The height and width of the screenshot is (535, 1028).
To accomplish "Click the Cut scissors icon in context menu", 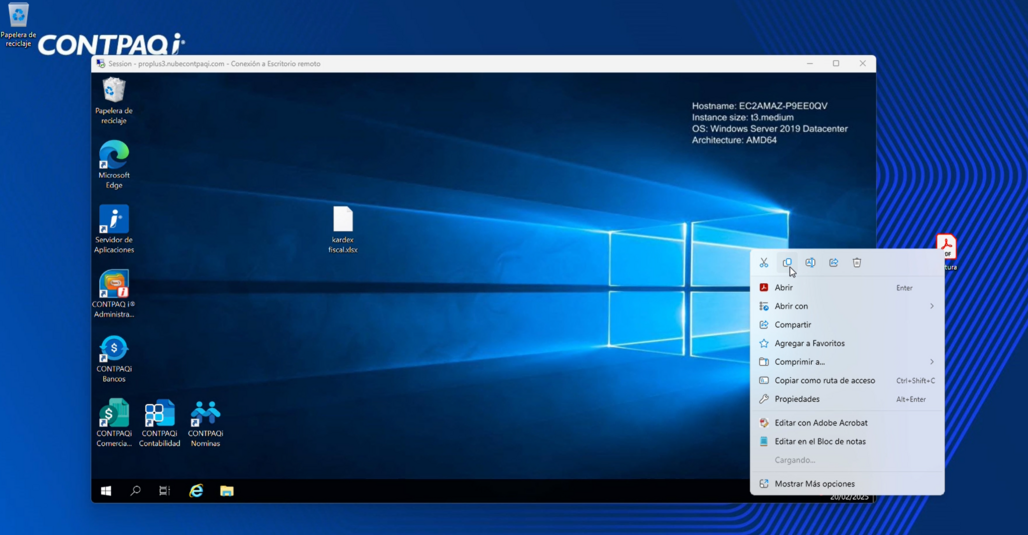I will pyautogui.click(x=764, y=263).
